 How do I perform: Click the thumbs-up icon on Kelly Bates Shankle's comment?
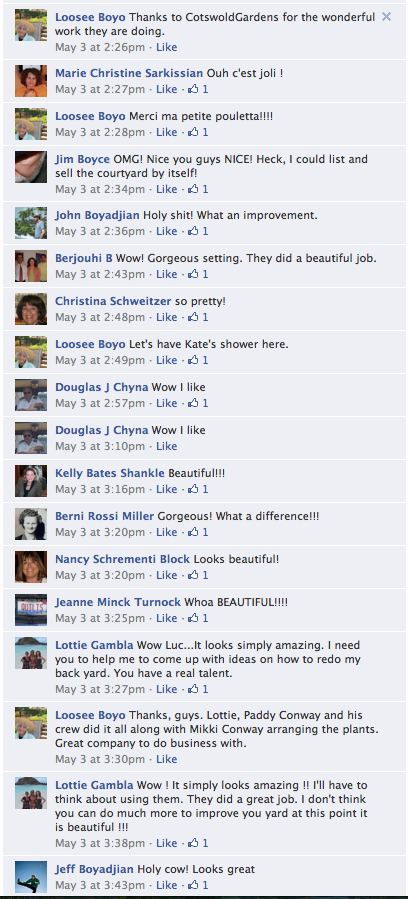tap(194, 489)
